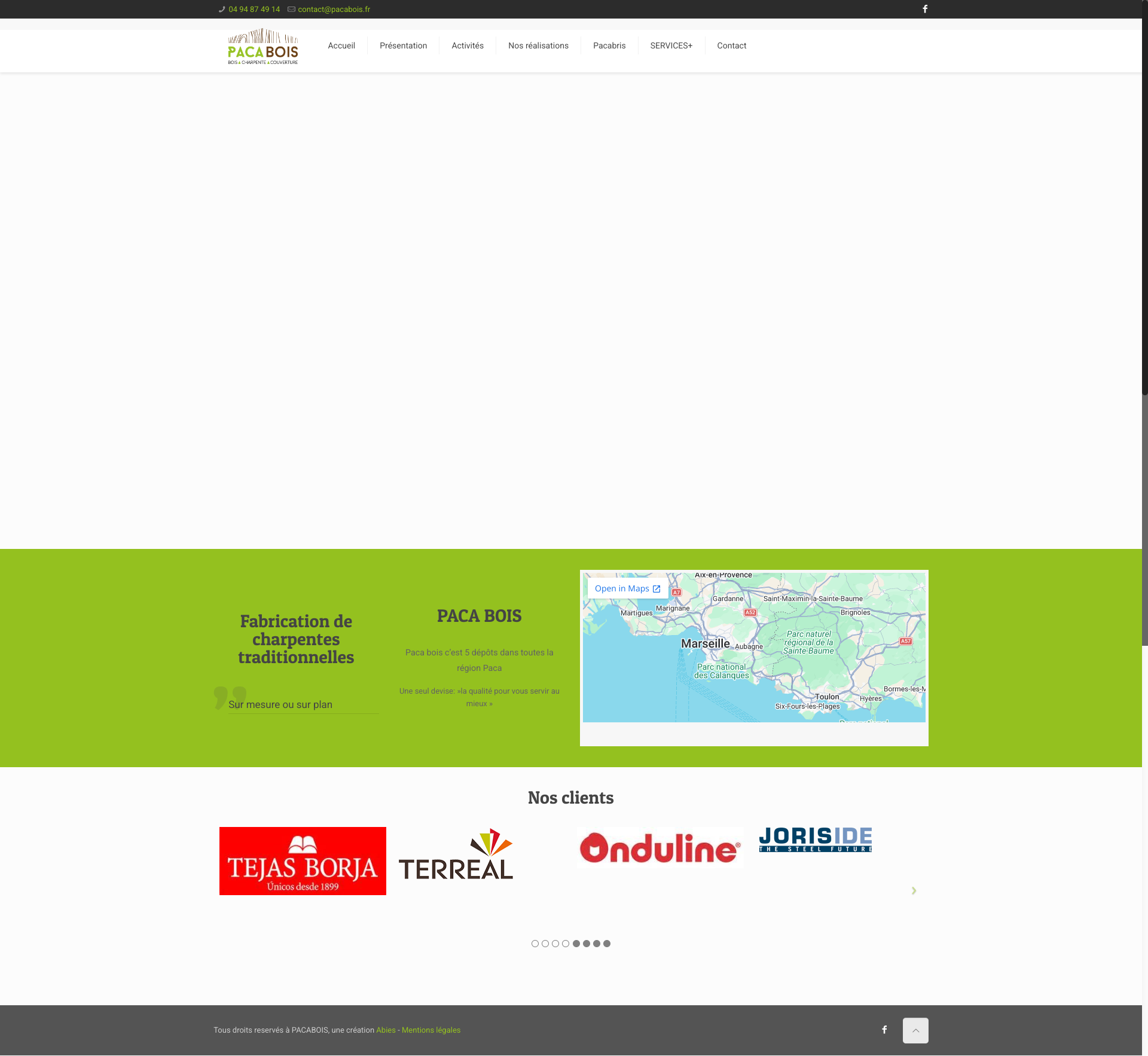Select the first carousel pagination dot
1148x1056 pixels.
pos(535,944)
